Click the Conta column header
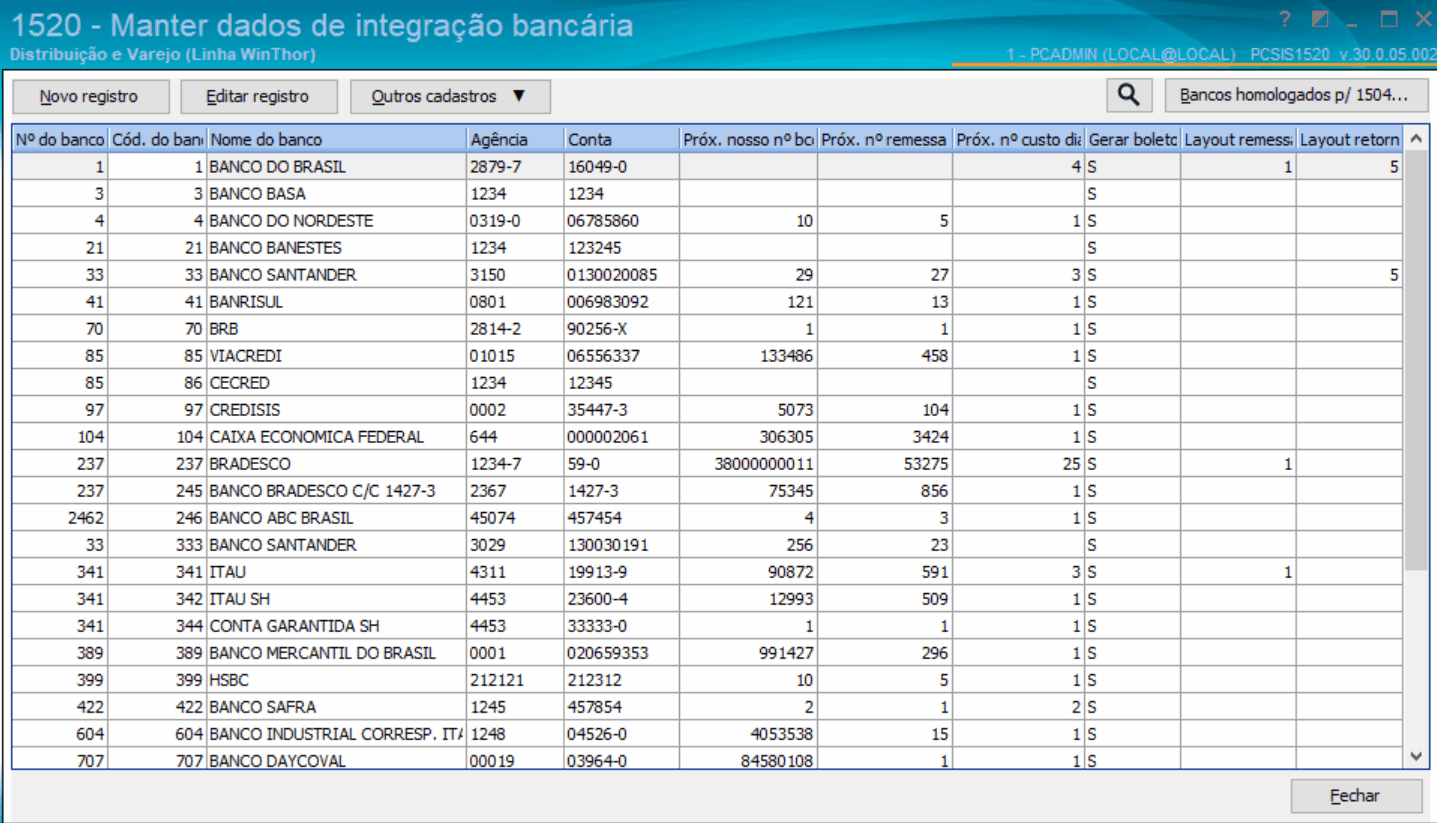Viewport: 1437px width, 823px height. [x=621, y=139]
